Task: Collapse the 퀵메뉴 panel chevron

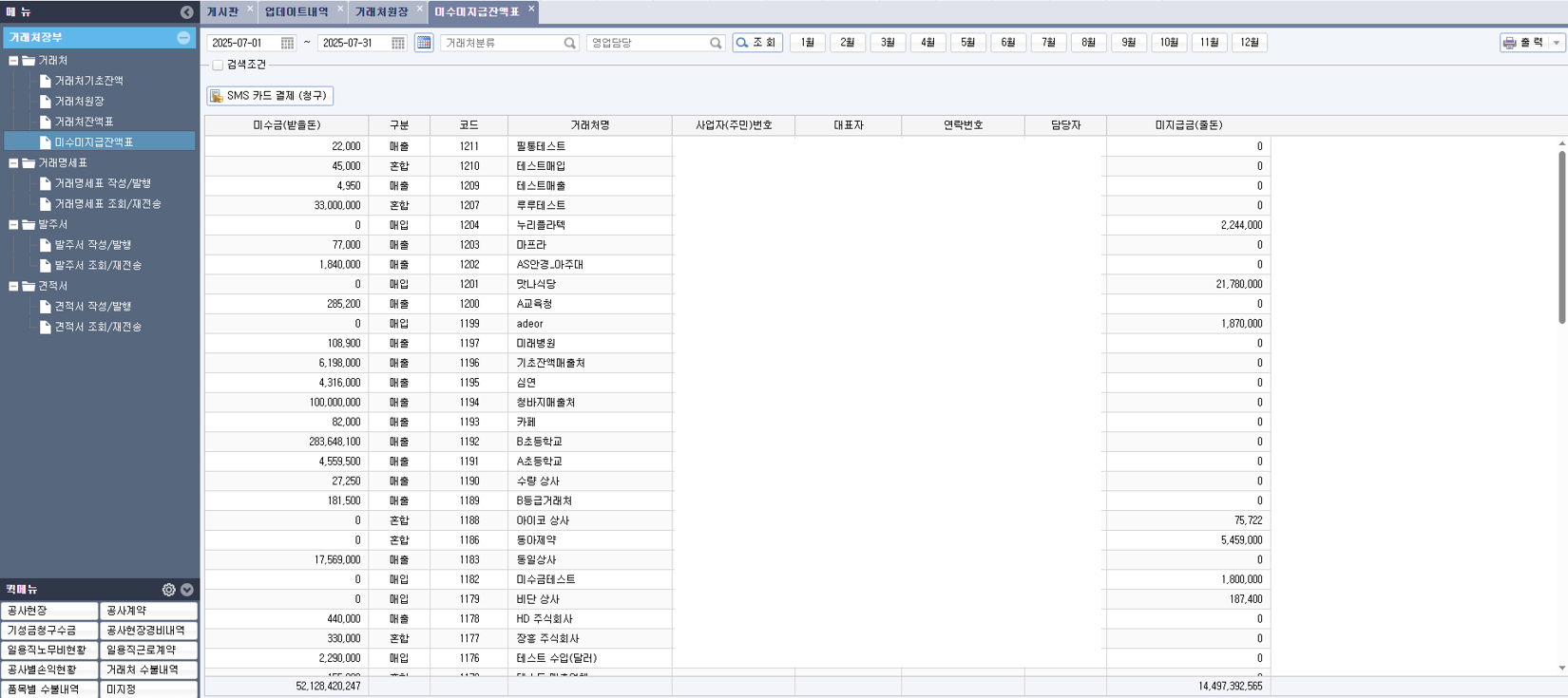Action: [x=187, y=590]
